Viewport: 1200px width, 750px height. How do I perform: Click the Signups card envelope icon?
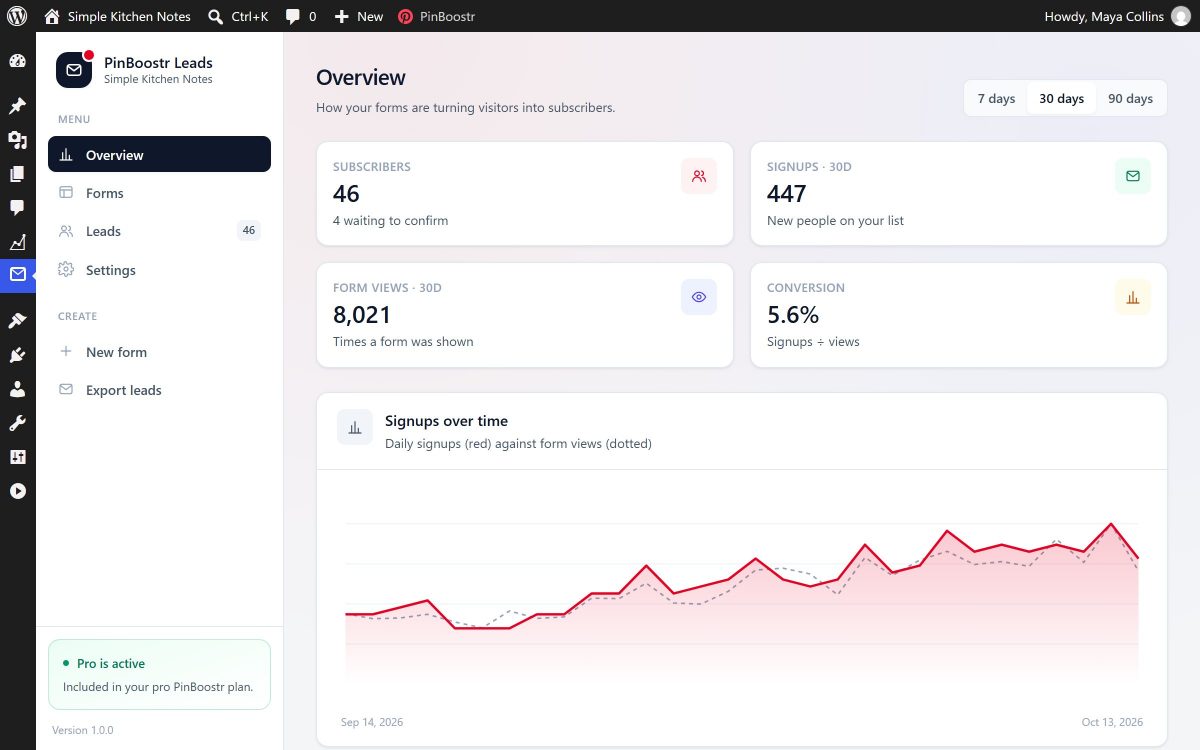click(1133, 176)
